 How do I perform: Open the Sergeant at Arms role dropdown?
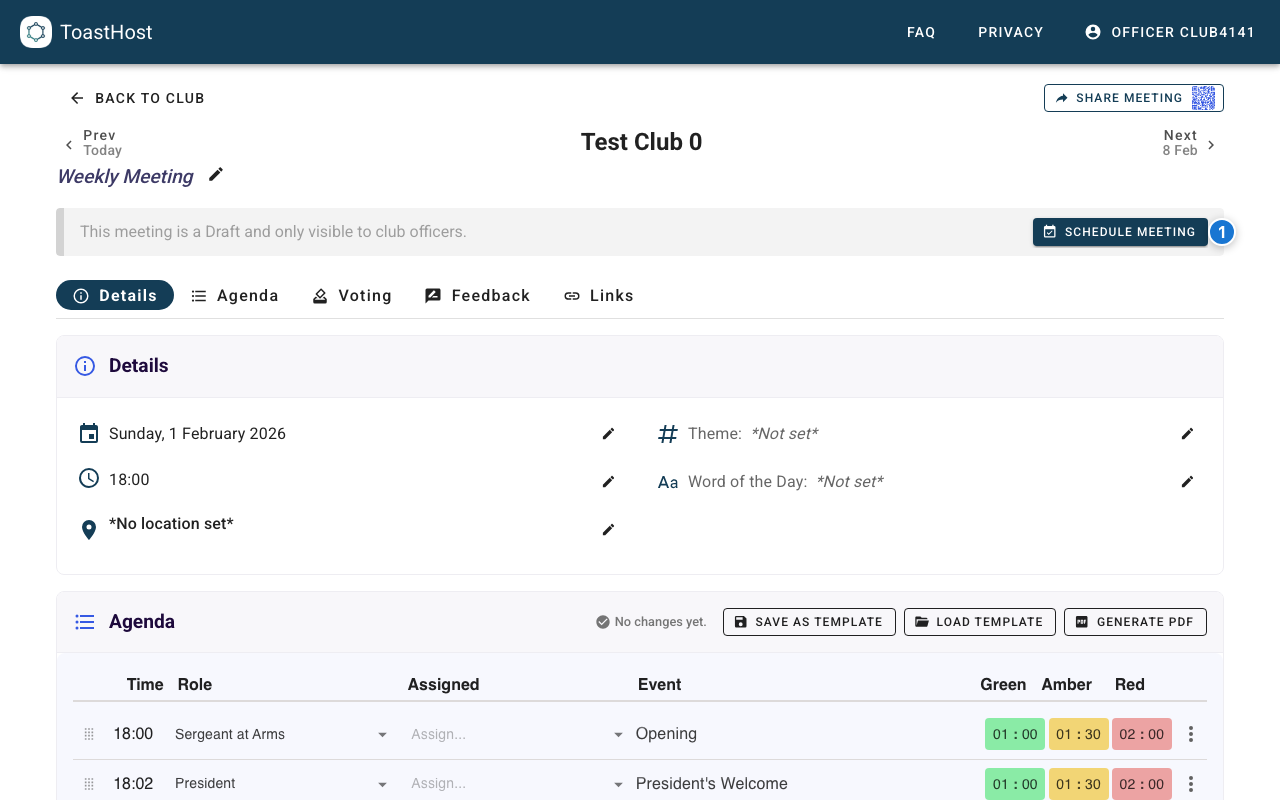pos(382,734)
